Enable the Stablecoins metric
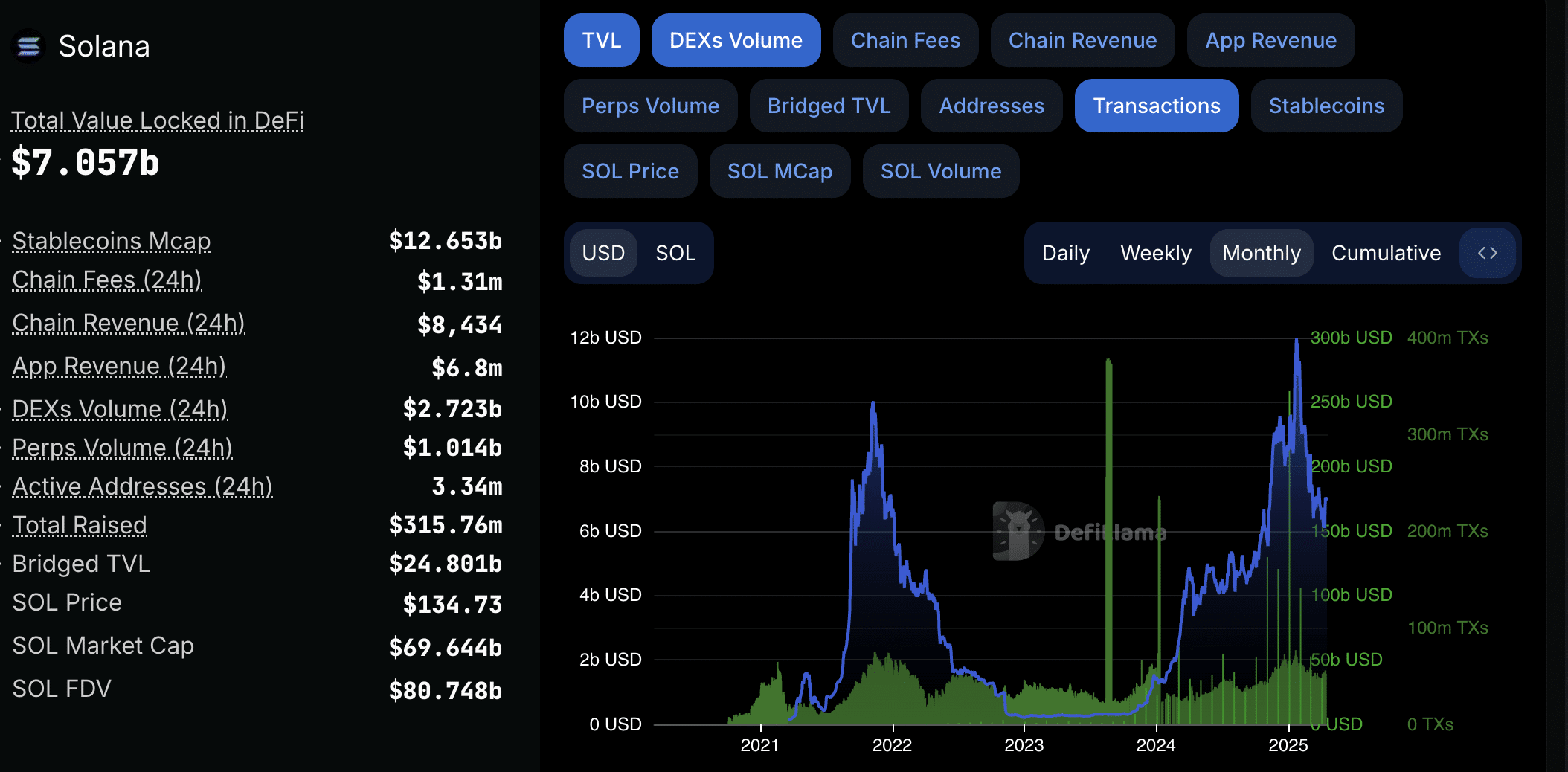The width and height of the screenshot is (1568, 772). point(1326,106)
